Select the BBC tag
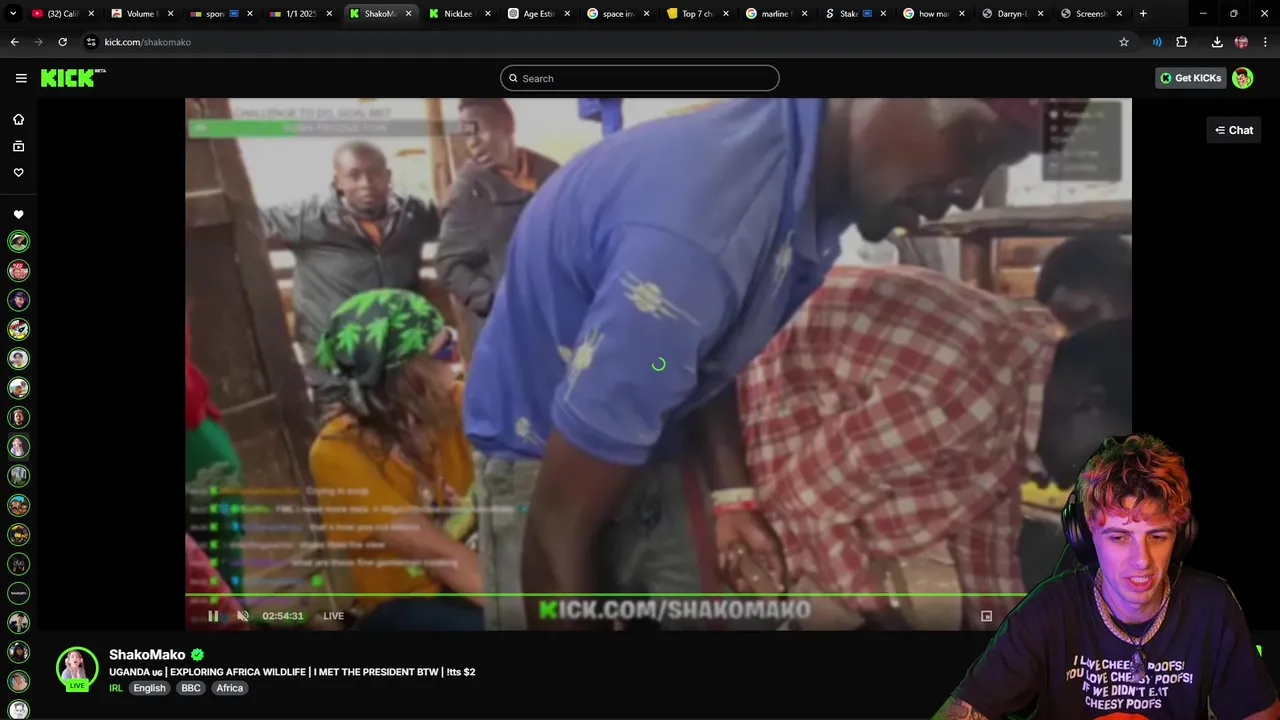1280x720 pixels. tap(191, 688)
